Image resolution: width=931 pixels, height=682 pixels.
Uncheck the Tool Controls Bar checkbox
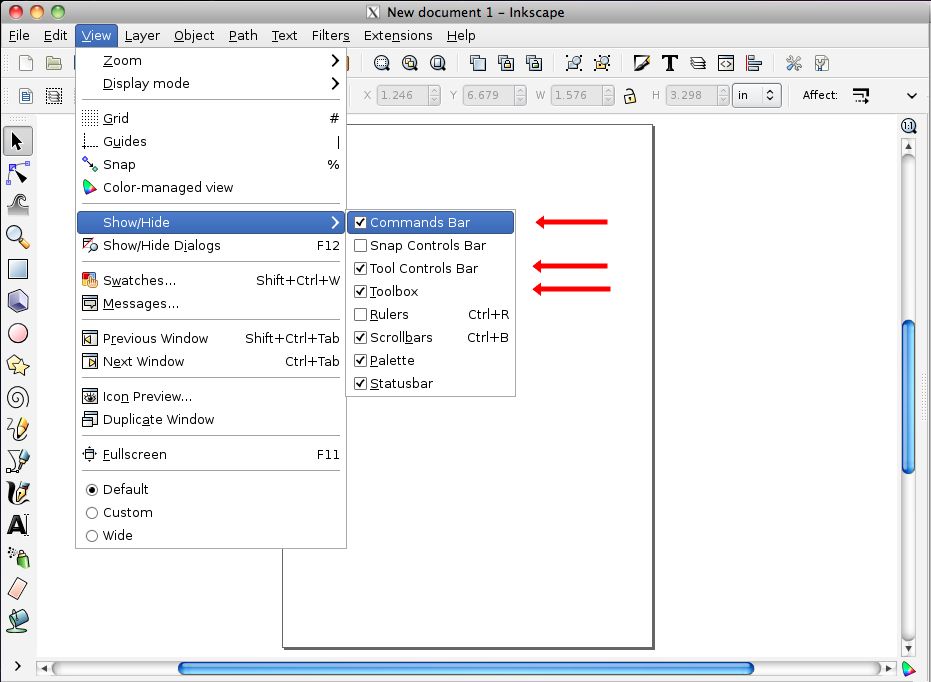360,268
